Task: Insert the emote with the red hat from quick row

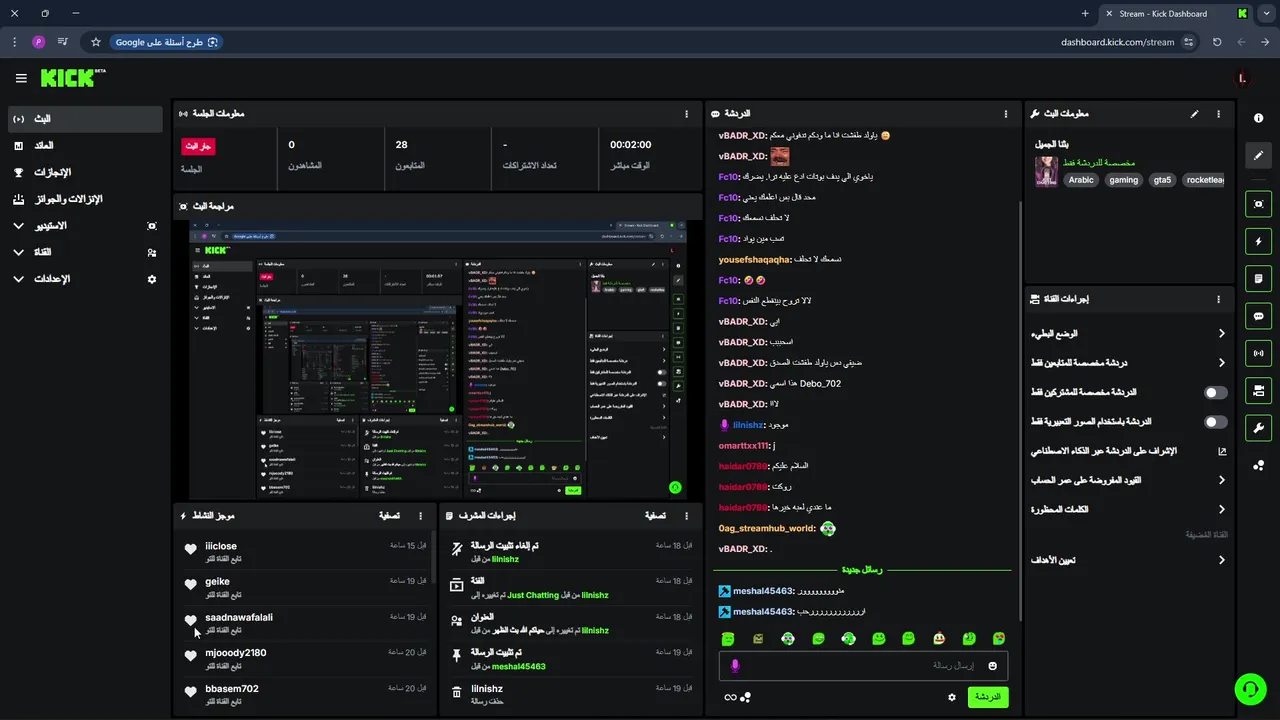Action: (938, 638)
